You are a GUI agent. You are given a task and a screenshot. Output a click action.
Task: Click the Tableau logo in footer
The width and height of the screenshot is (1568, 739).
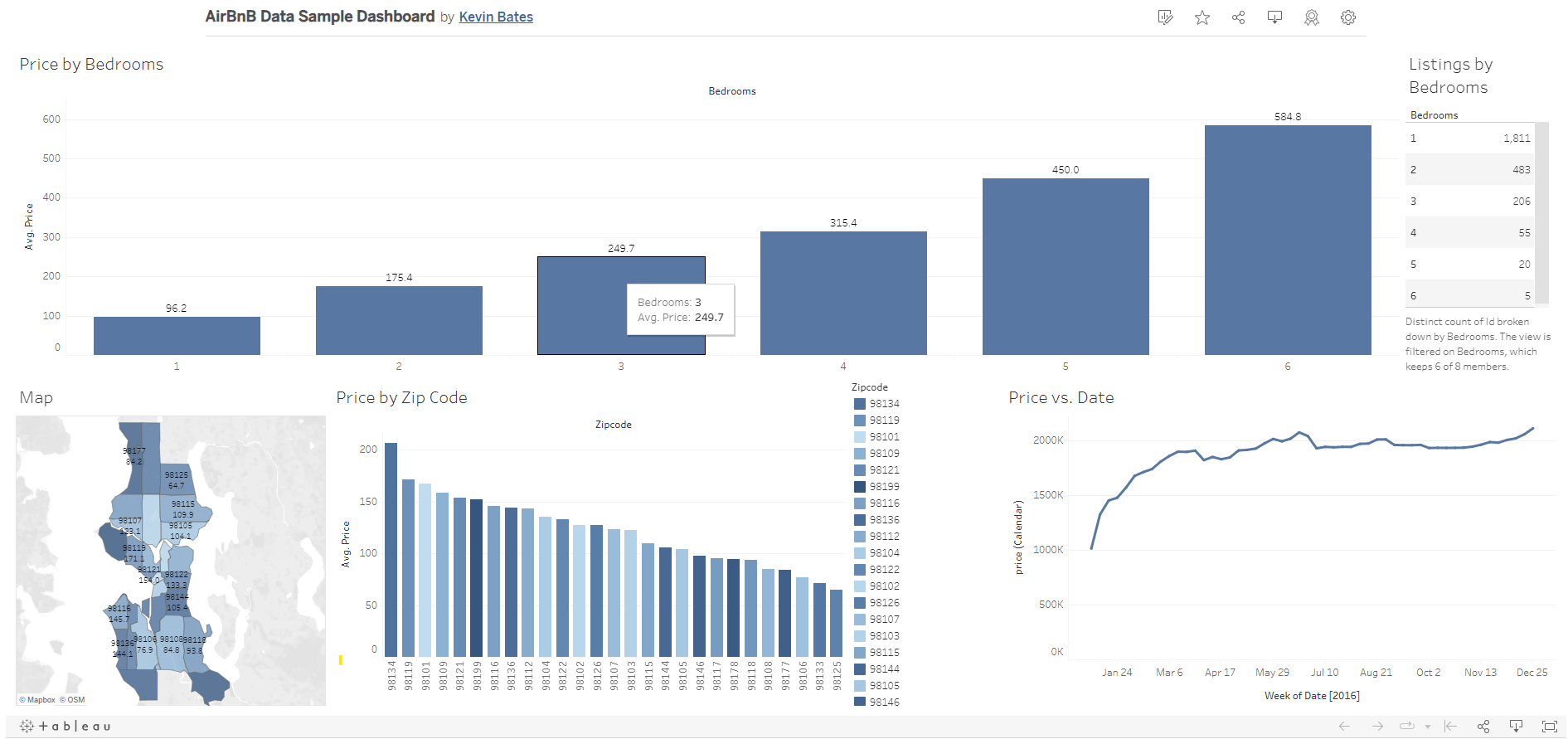pos(65,726)
